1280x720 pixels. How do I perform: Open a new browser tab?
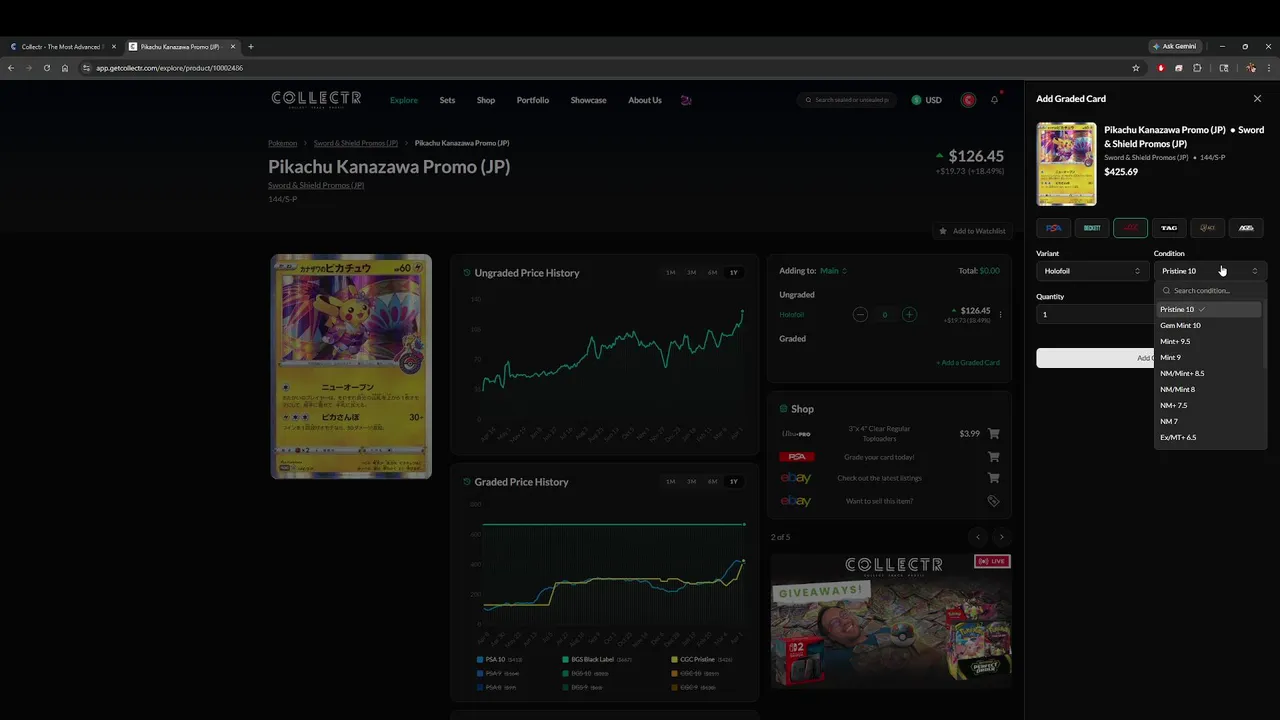(x=251, y=46)
